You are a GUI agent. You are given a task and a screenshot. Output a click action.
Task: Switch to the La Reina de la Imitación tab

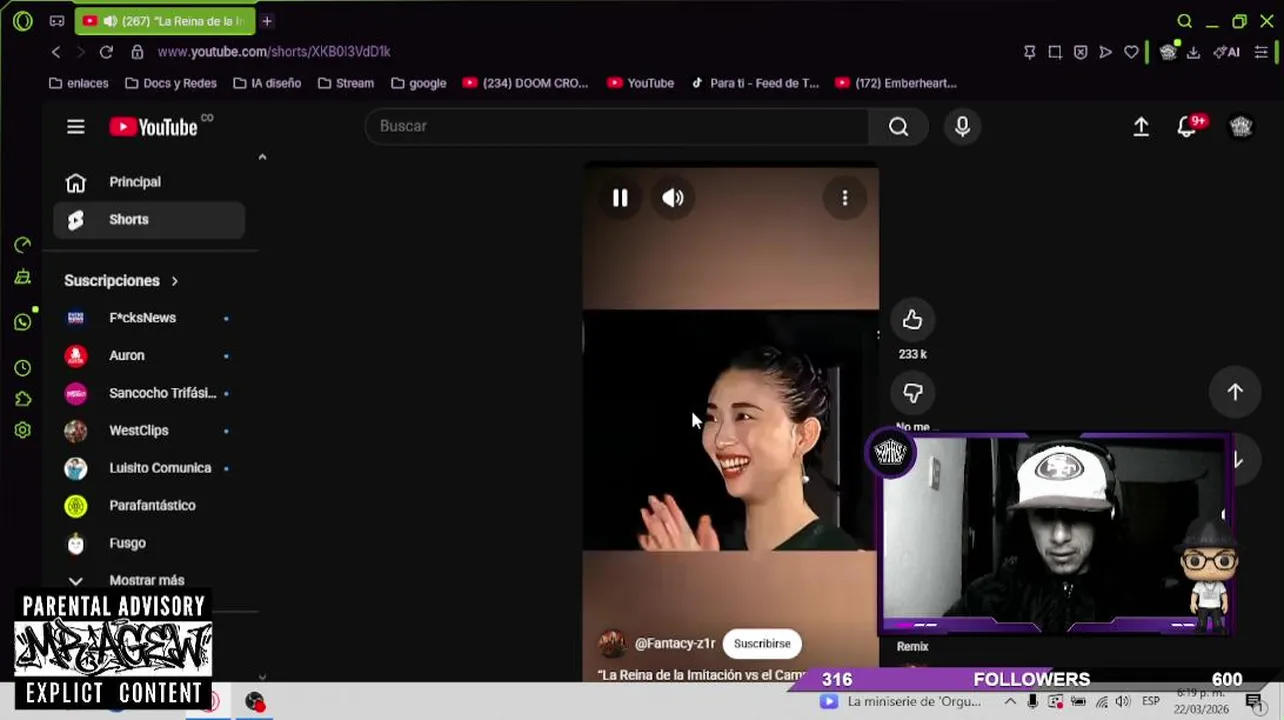(166, 21)
